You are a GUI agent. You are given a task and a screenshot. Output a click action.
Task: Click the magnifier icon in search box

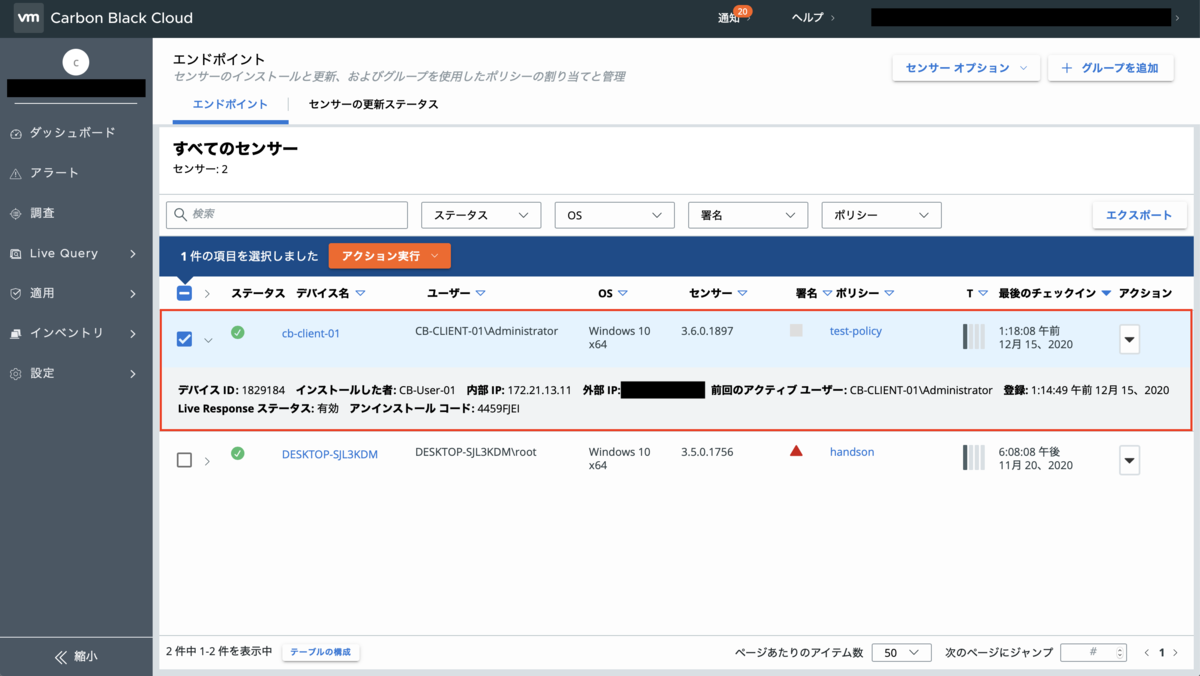coord(181,214)
